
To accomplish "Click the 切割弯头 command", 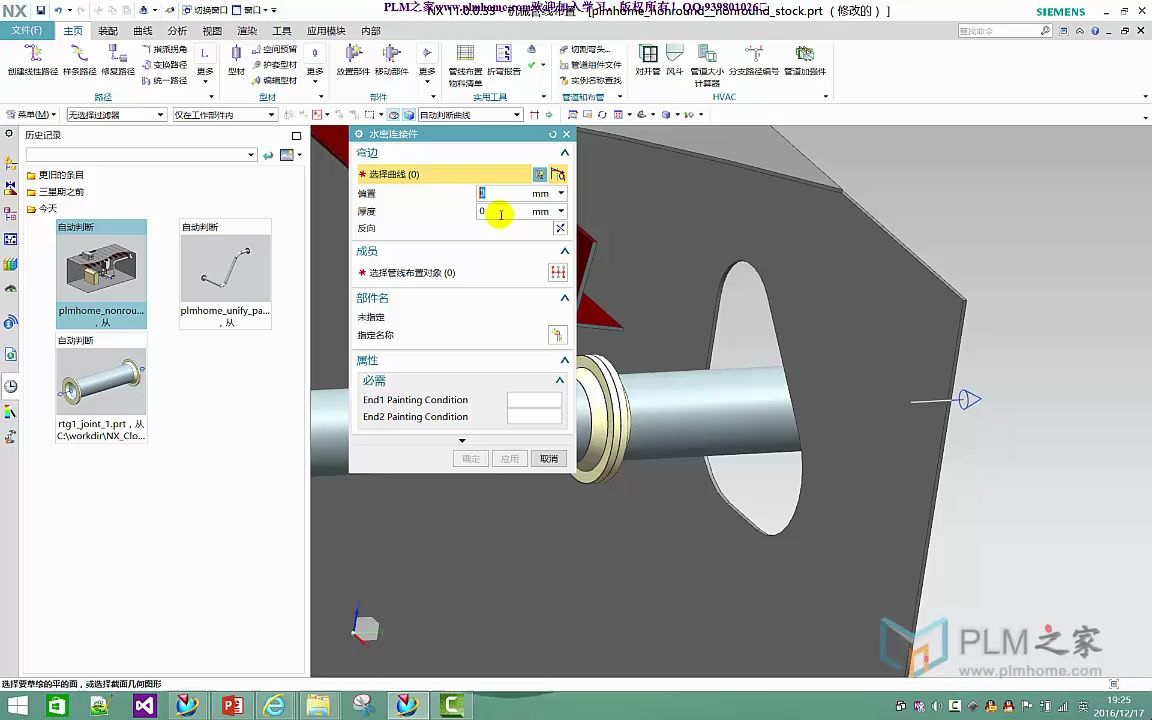I will coord(585,49).
